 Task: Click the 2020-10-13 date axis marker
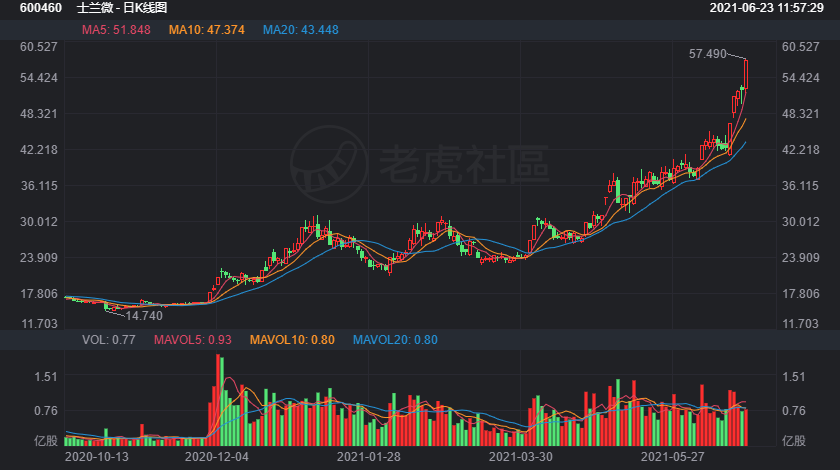click(x=96, y=457)
